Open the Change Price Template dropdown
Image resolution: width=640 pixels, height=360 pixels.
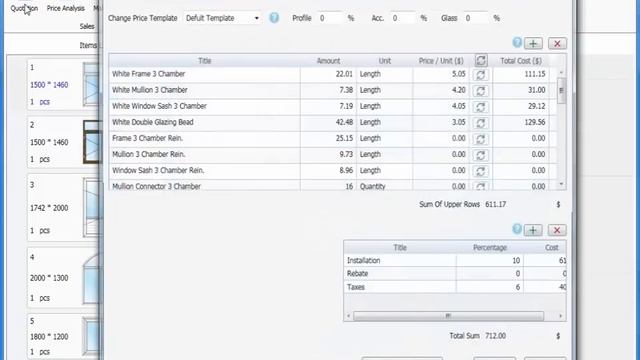[x=222, y=18]
